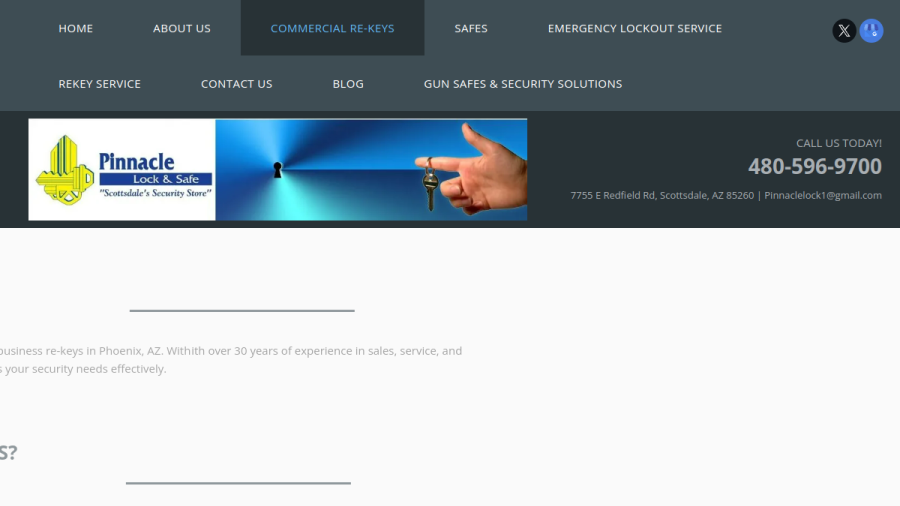Navigate to Contact Us
The image size is (900, 506).
point(236,84)
